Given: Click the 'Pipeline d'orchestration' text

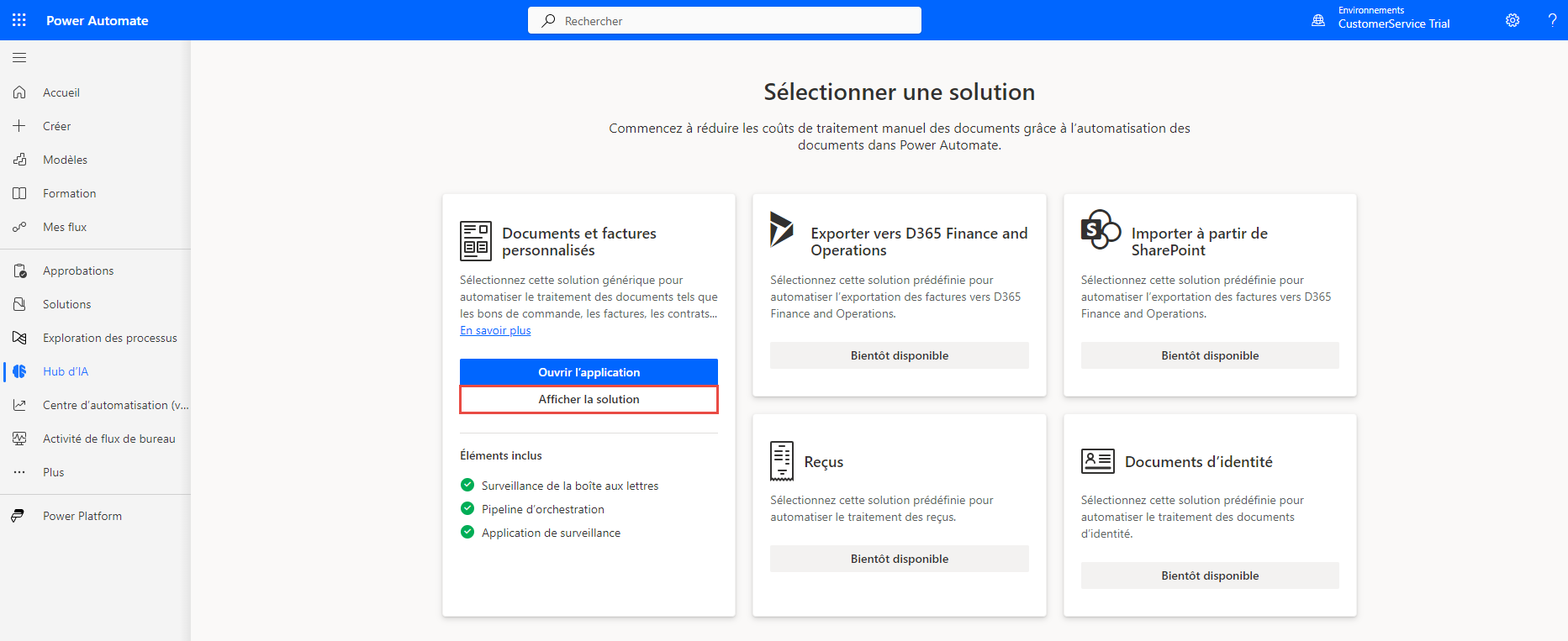Looking at the screenshot, I should coord(543,509).
